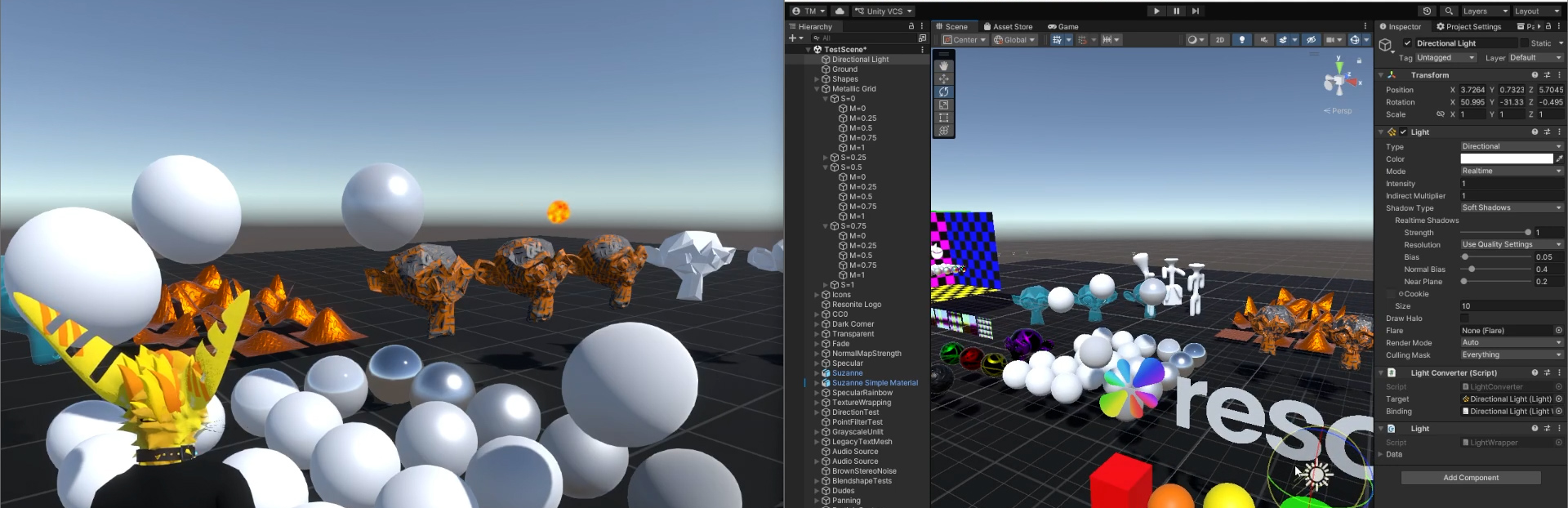
Task: Open the Center pivot dropdown
Action: click(964, 39)
